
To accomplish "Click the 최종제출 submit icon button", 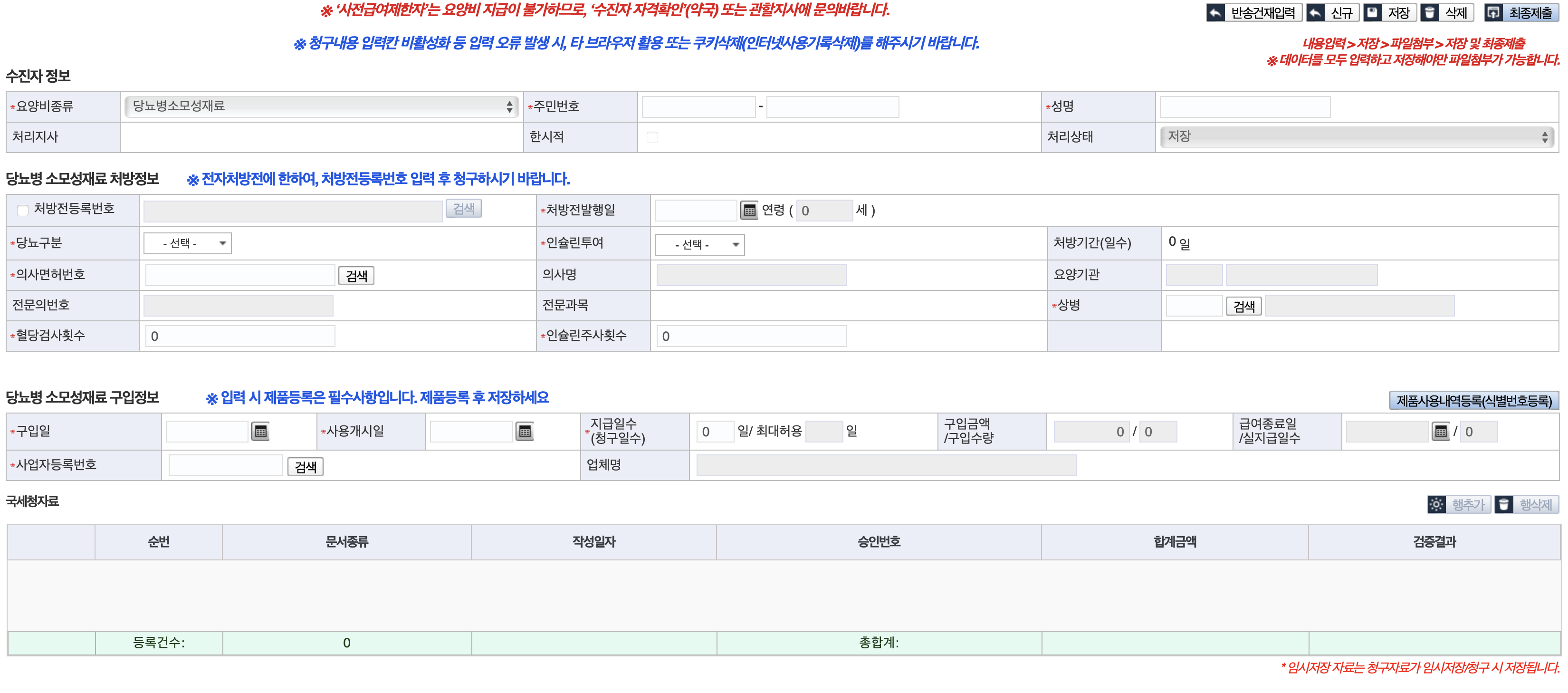I will pyautogui.click(x=1522, y=13).
